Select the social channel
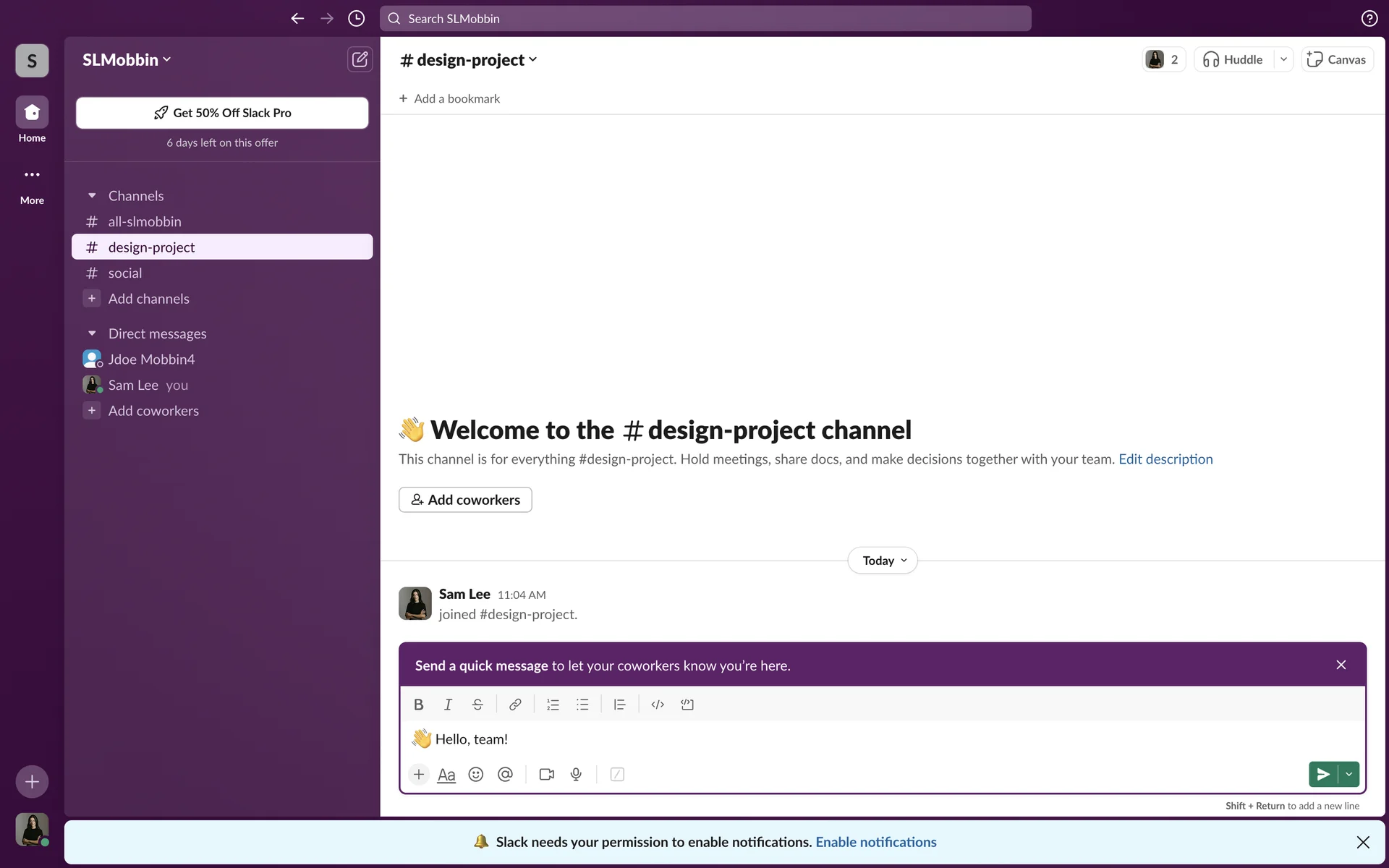 [125, 273]
